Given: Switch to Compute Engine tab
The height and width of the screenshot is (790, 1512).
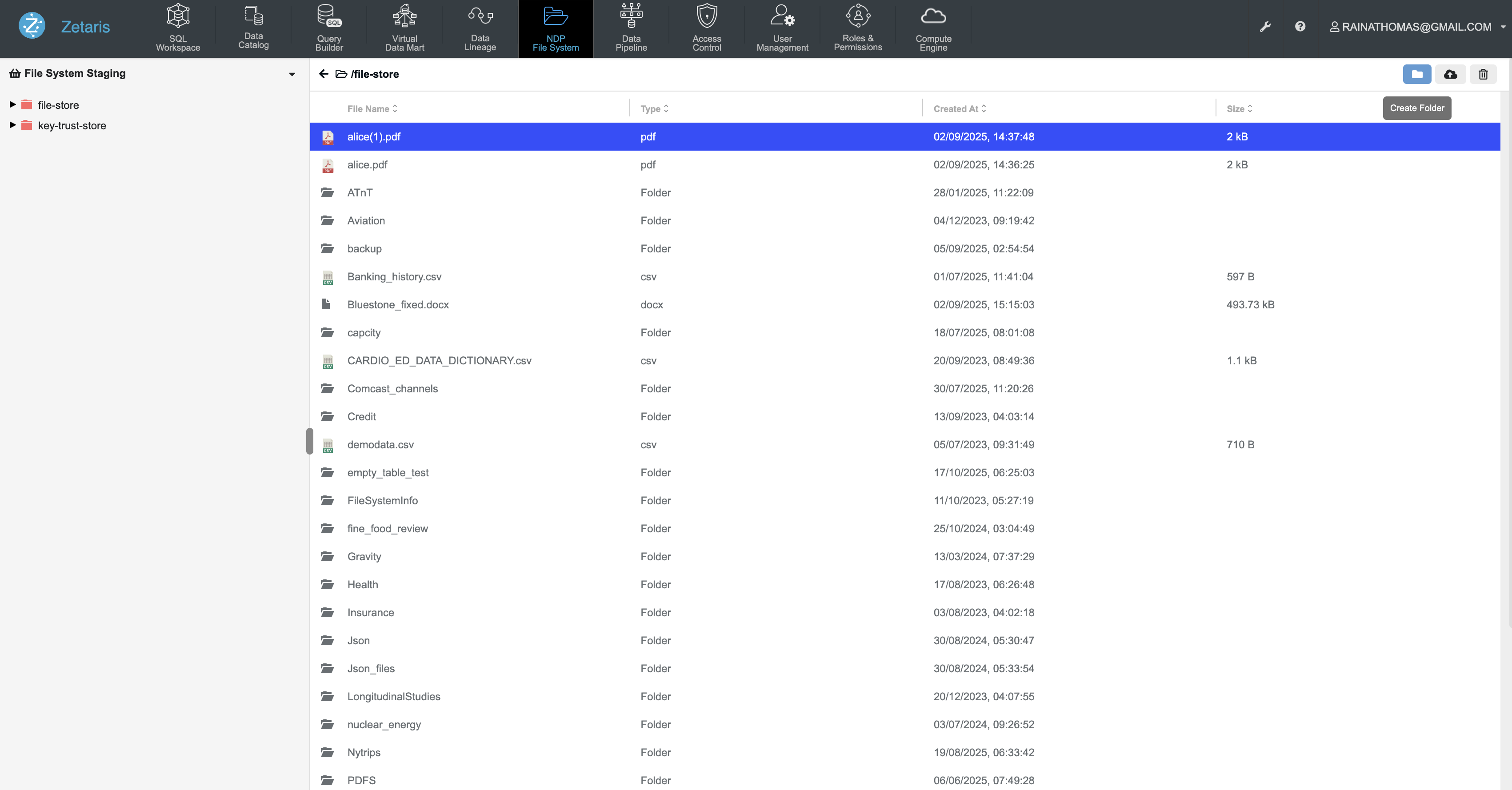Looking at the screenshot, I should pos(933,28).
